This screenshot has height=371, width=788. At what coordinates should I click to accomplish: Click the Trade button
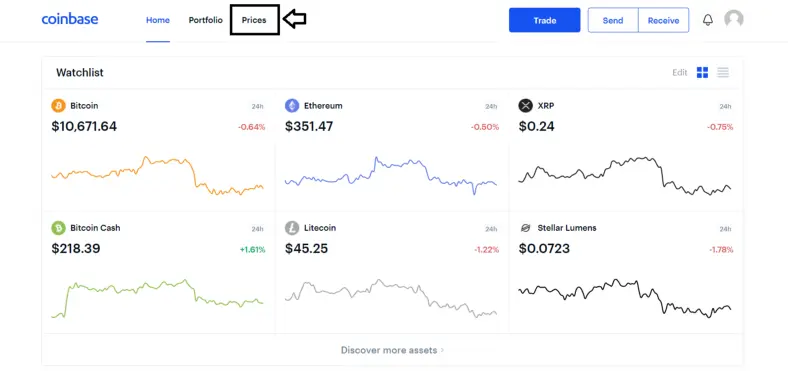tap(545, 20)
